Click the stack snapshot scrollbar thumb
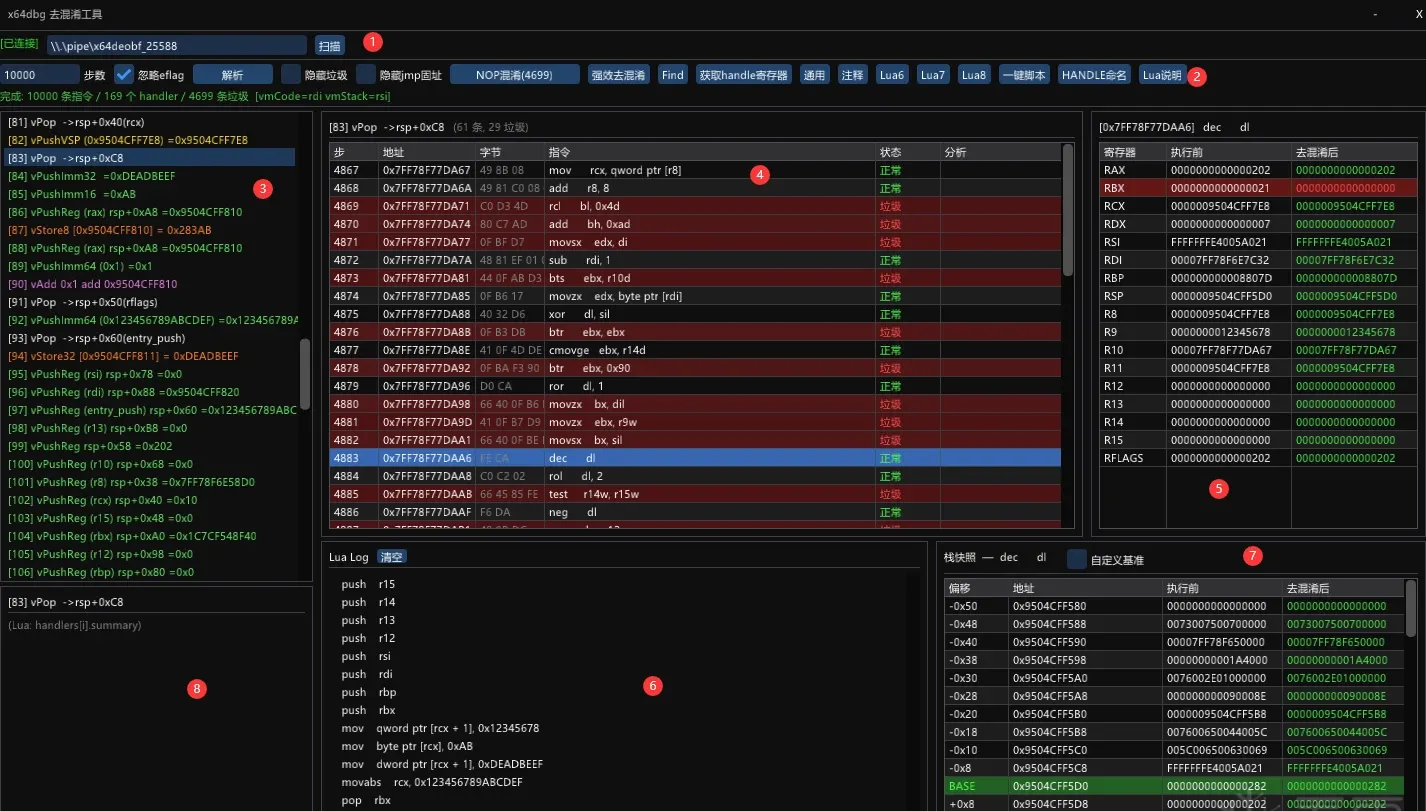Image resolution: width=1426 pixels, height=811 pixels. tap(1411, 608)
